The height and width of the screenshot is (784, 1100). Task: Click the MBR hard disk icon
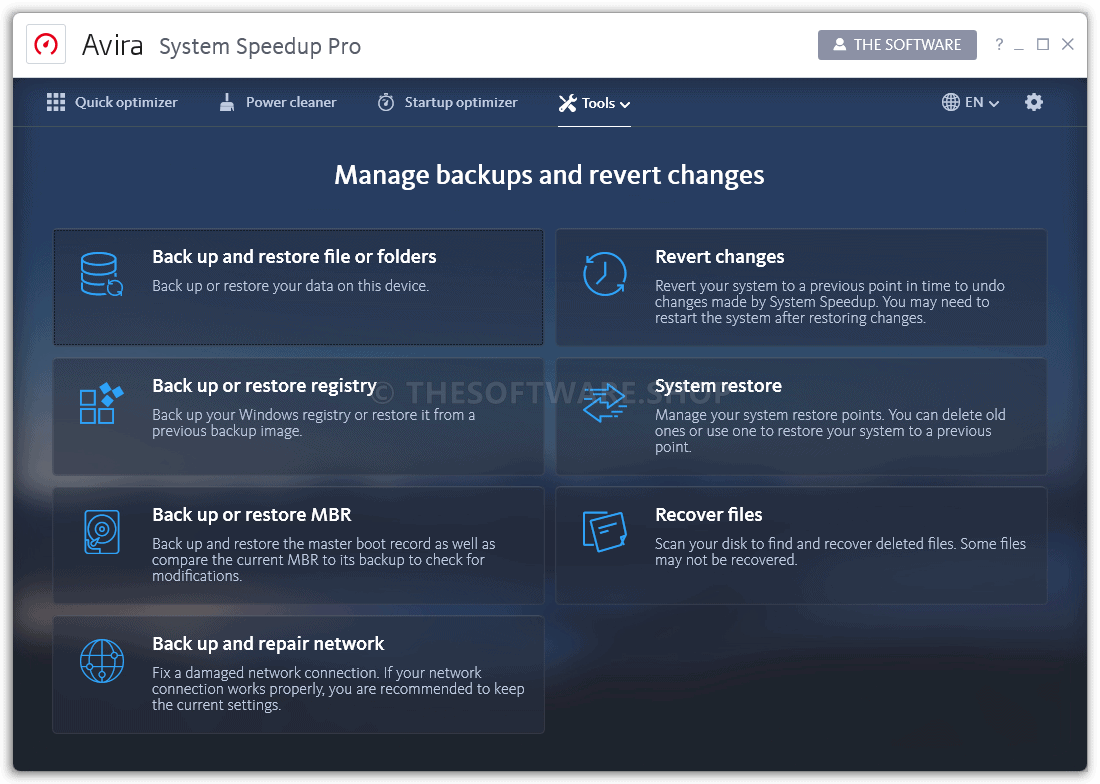tap(102, 532)
